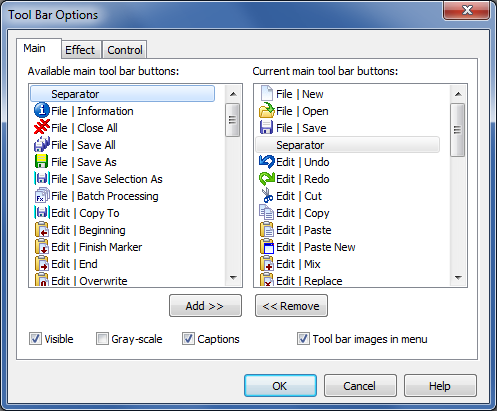
Task: Select the File Information icon in available list
Action: point(42,111)
